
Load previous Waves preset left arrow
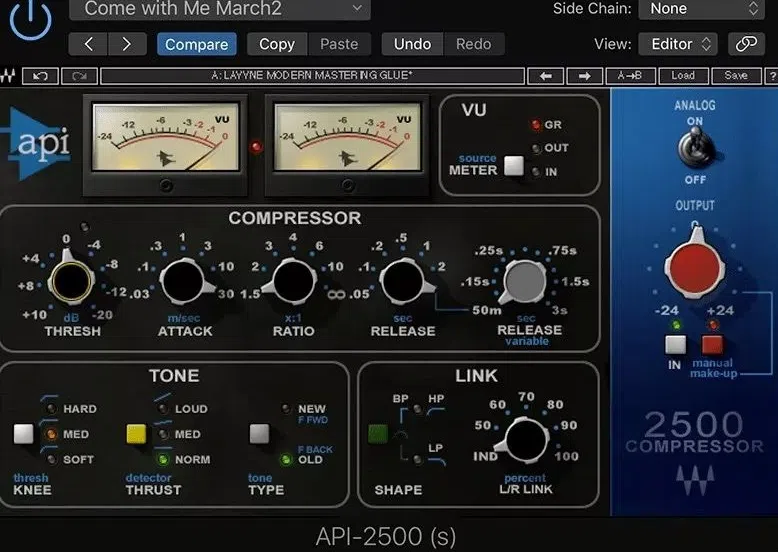(x=546, y=76)
